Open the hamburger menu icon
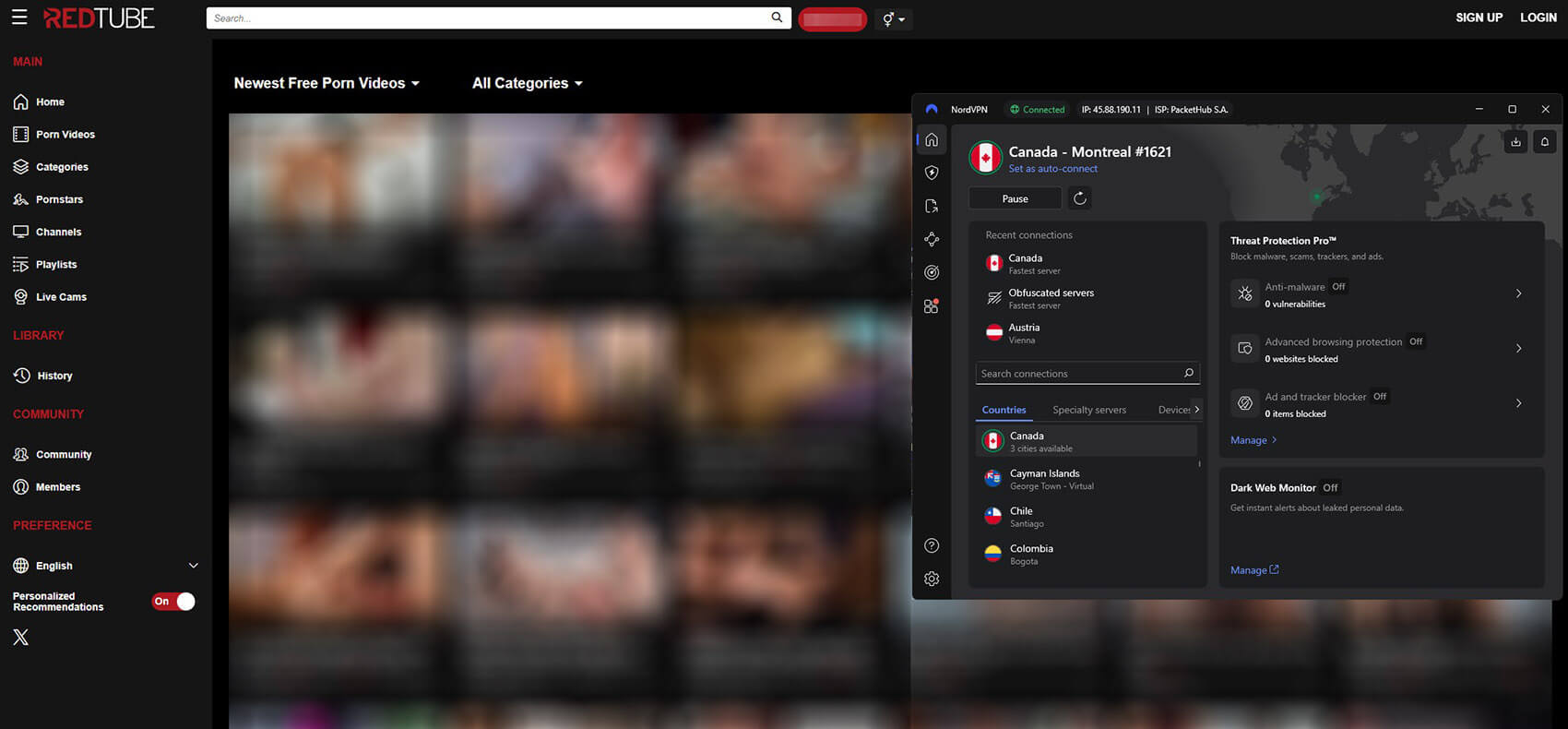The image size is (1568, 729). tap(19, 18)
